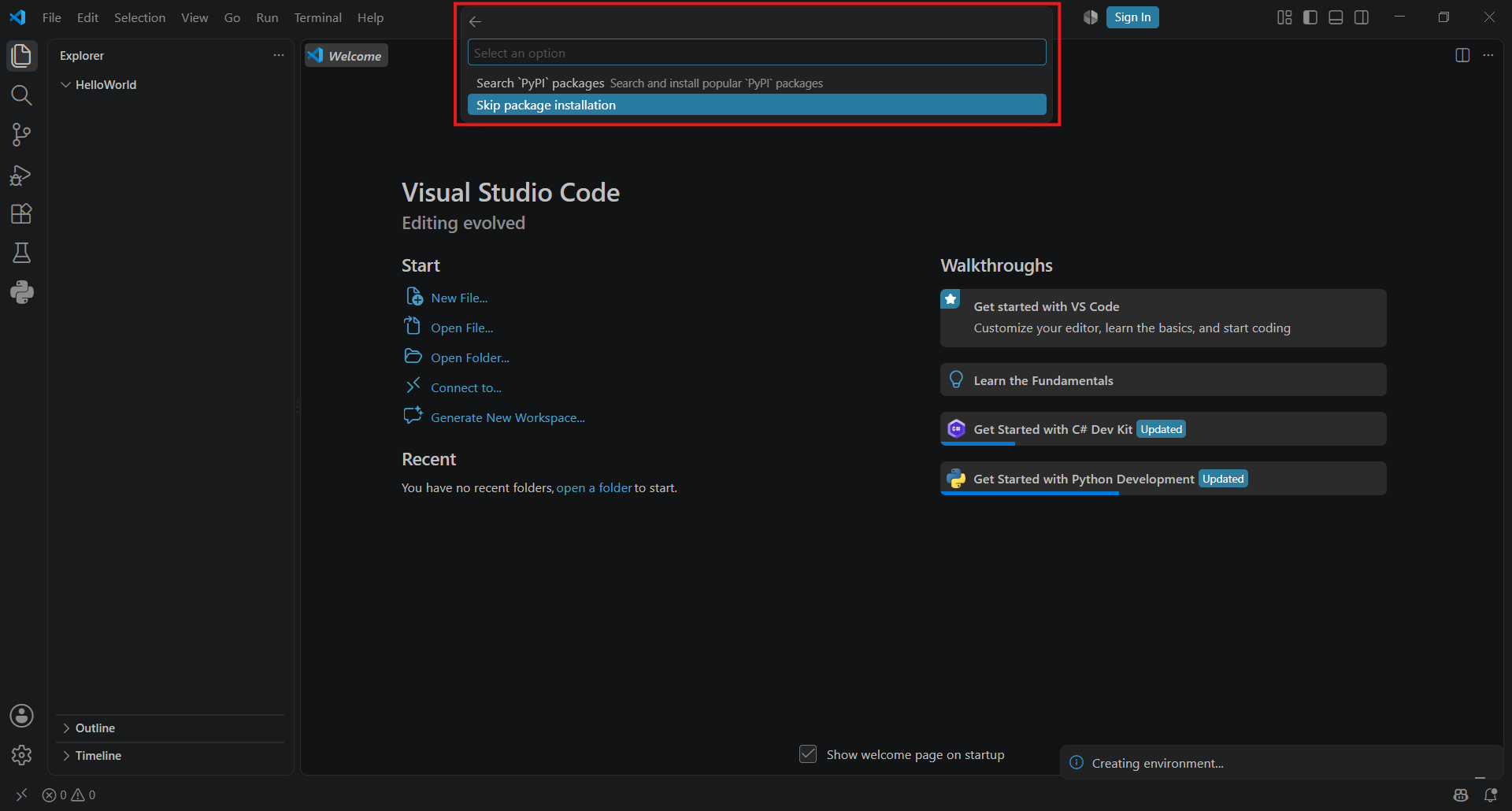Toggle the bottom Panel visibility

1336,17
